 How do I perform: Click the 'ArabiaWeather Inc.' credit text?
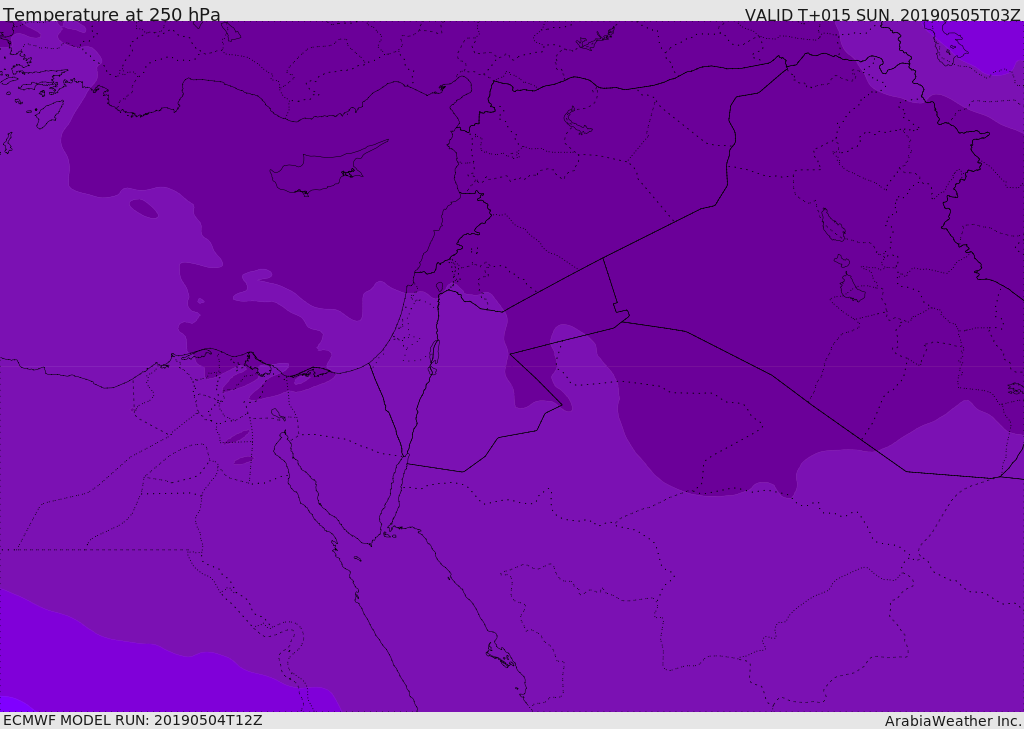[x=952, y=721]
